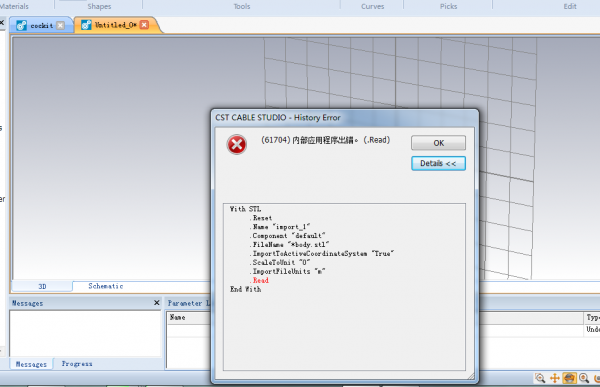Click the .Reset line in details

point(261,218)
